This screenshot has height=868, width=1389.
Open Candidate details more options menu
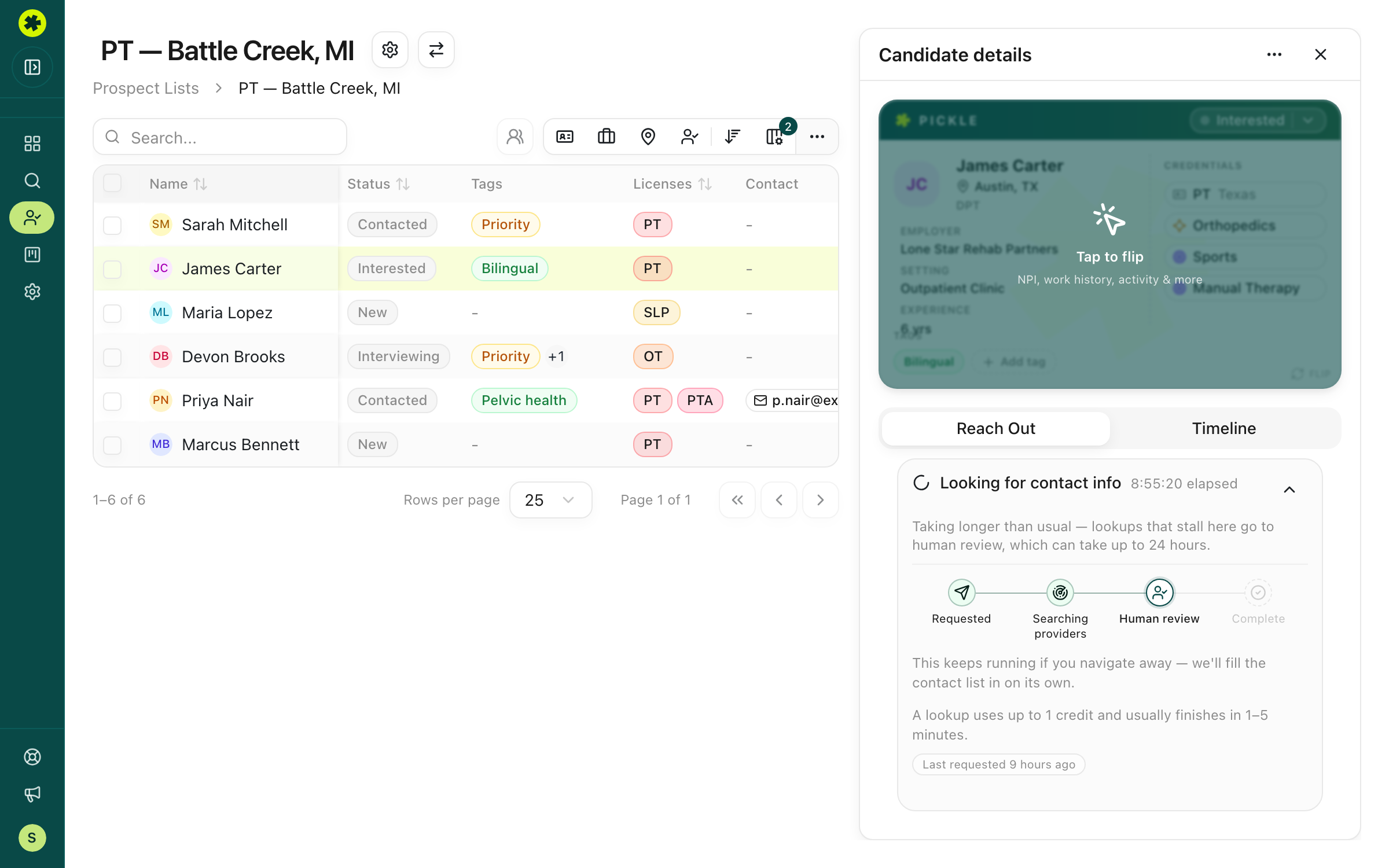[x=1274, y=54]
